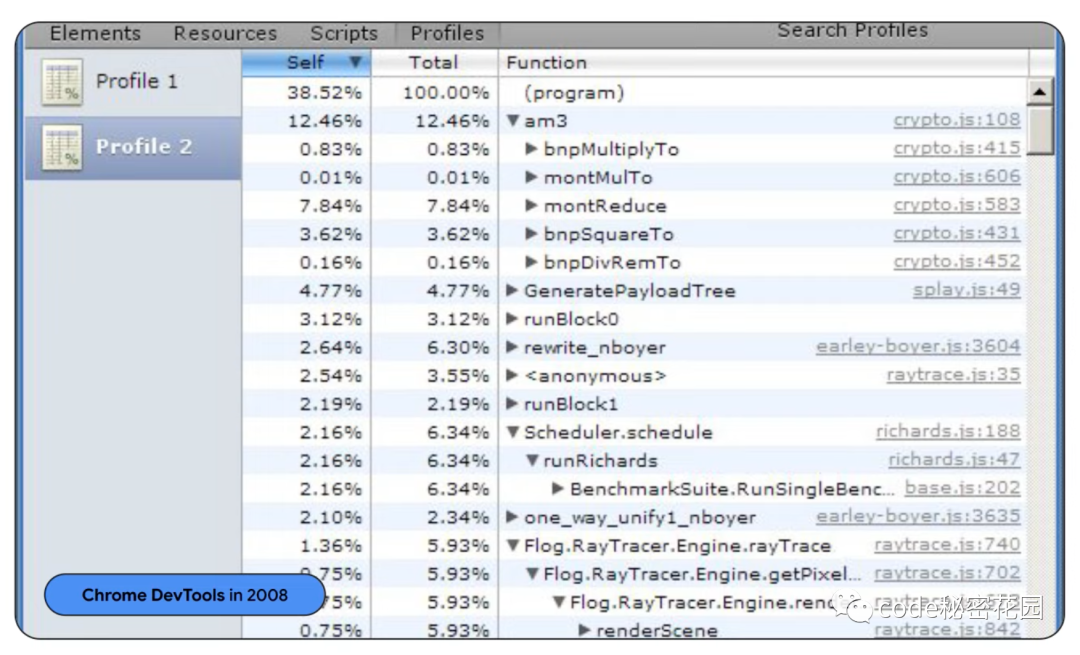
Task: Click the 100.00% total value
Action: pyautogui.click(x=446, y=93)
